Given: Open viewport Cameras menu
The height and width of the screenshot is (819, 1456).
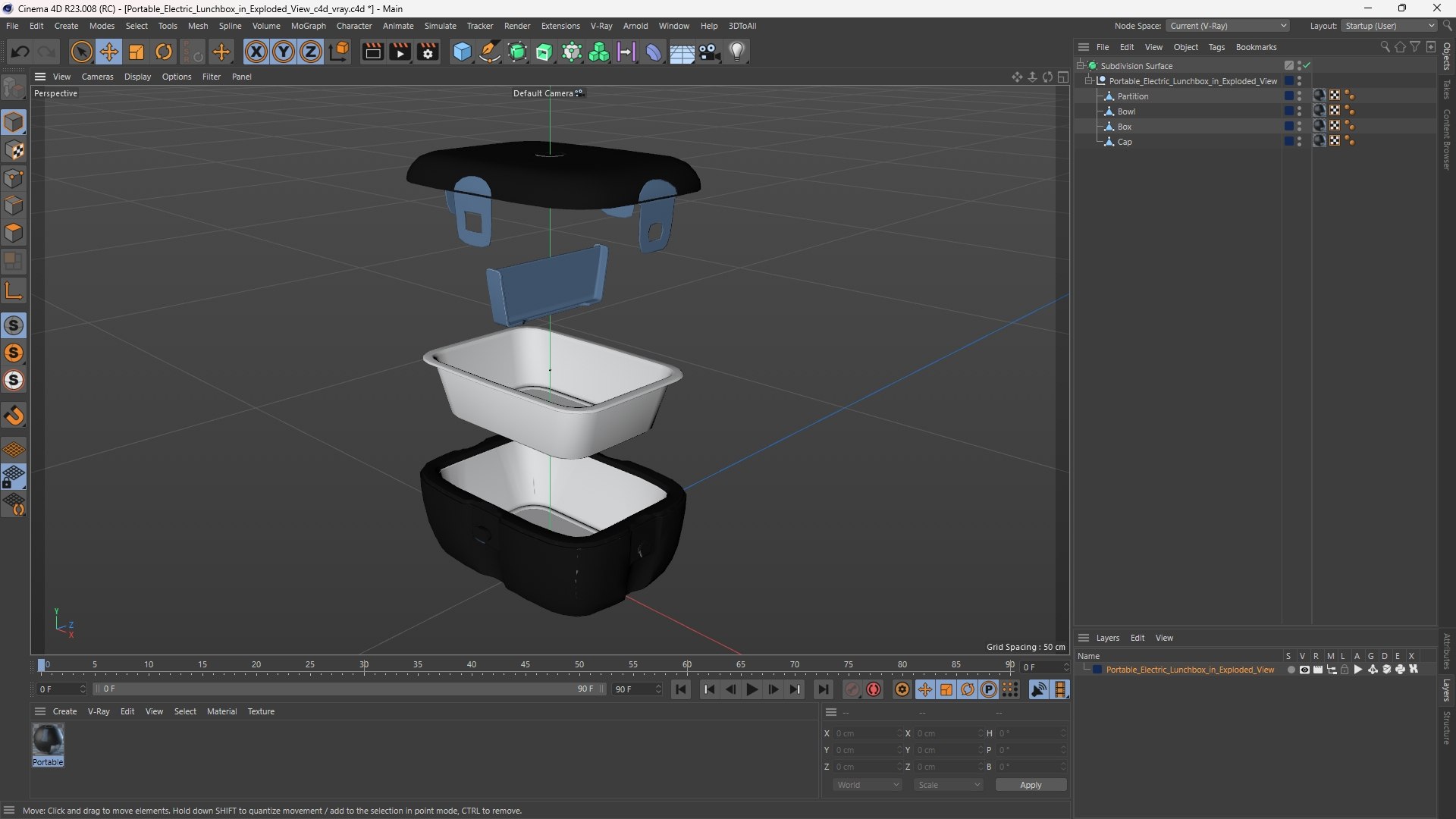Looking at the screenshot, I should pos(97,77).
